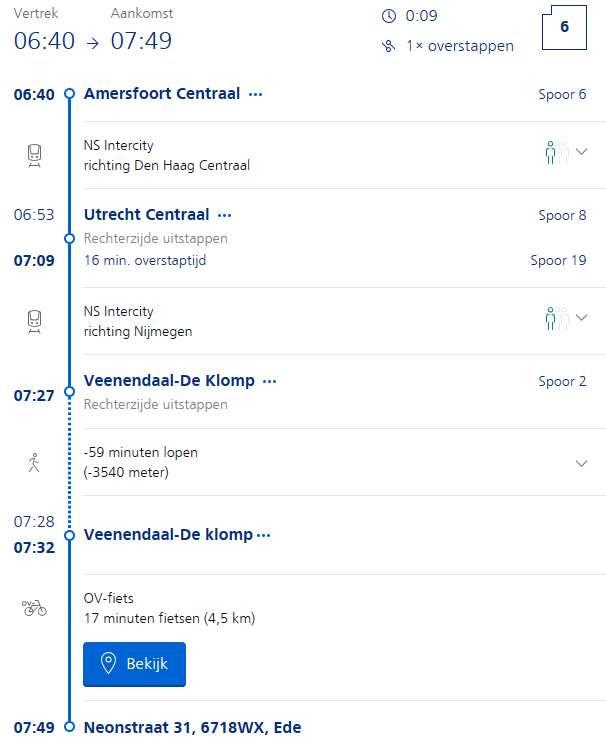Click the walking person icon

(x=34, y=462)
